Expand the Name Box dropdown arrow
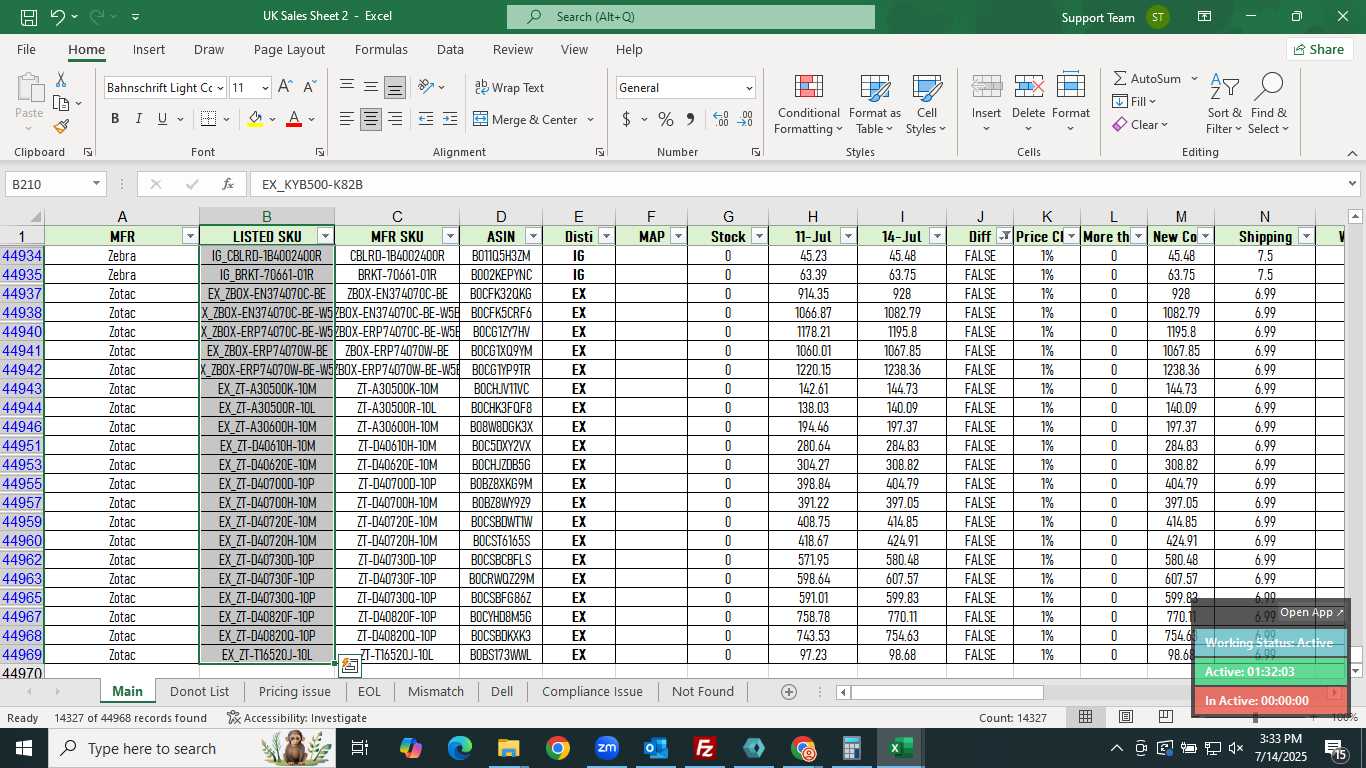 point(97,184)
